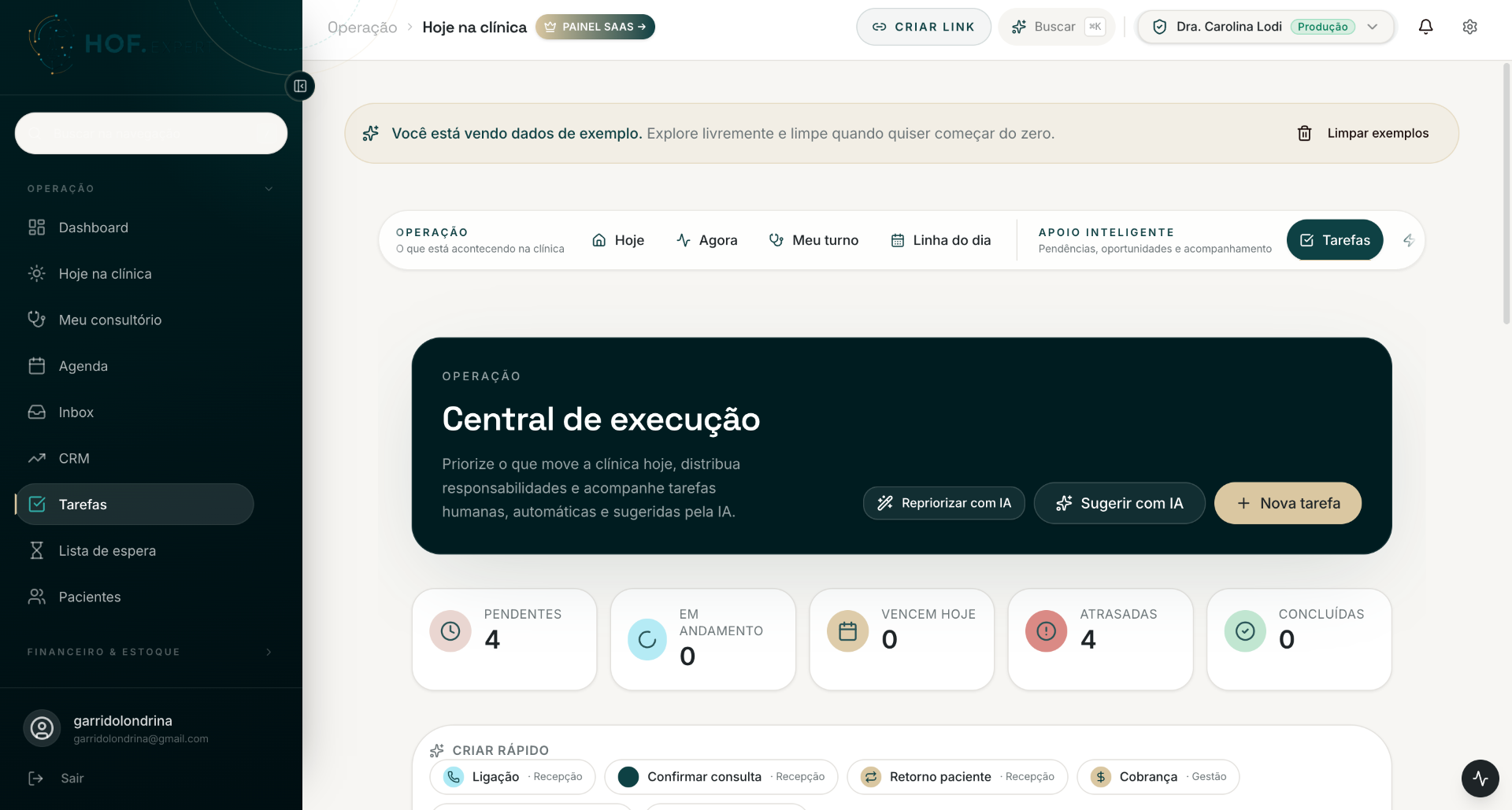Screen dimensions: 1512x810
Task: Open notifications bell icon
Action: [1425, 27]
